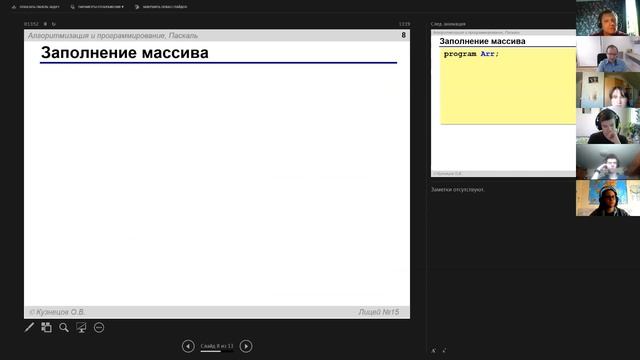Screen dimensions: 640x360
Task: Pause the presentation timer
Action: [45, 24]
